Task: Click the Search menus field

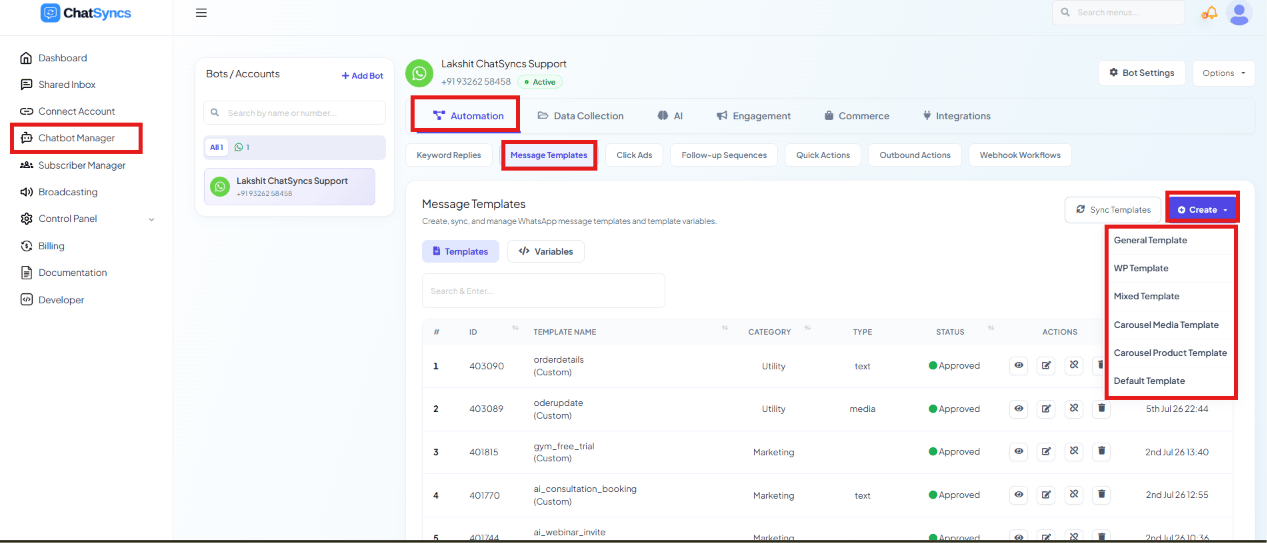Action: pyautogui.click(x=1118, y=13)
